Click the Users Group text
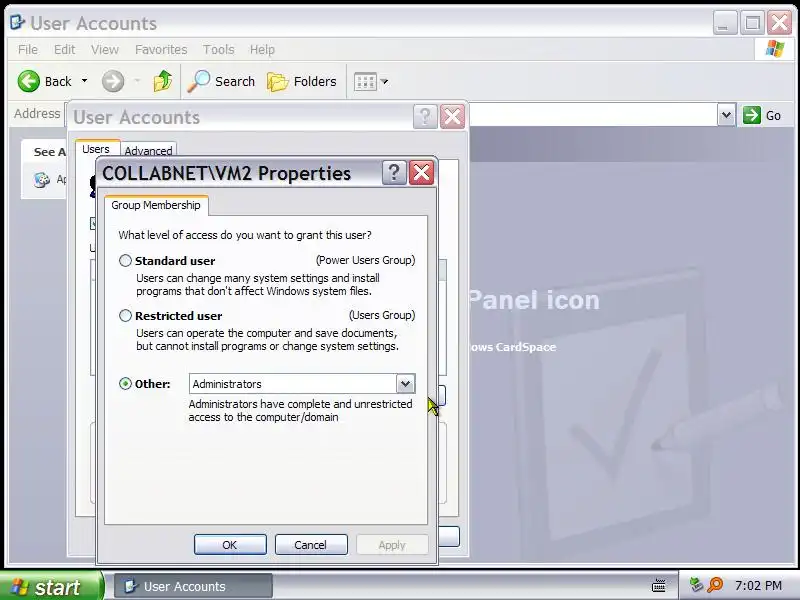Screen dimensions: 800x600 [382, 315]
